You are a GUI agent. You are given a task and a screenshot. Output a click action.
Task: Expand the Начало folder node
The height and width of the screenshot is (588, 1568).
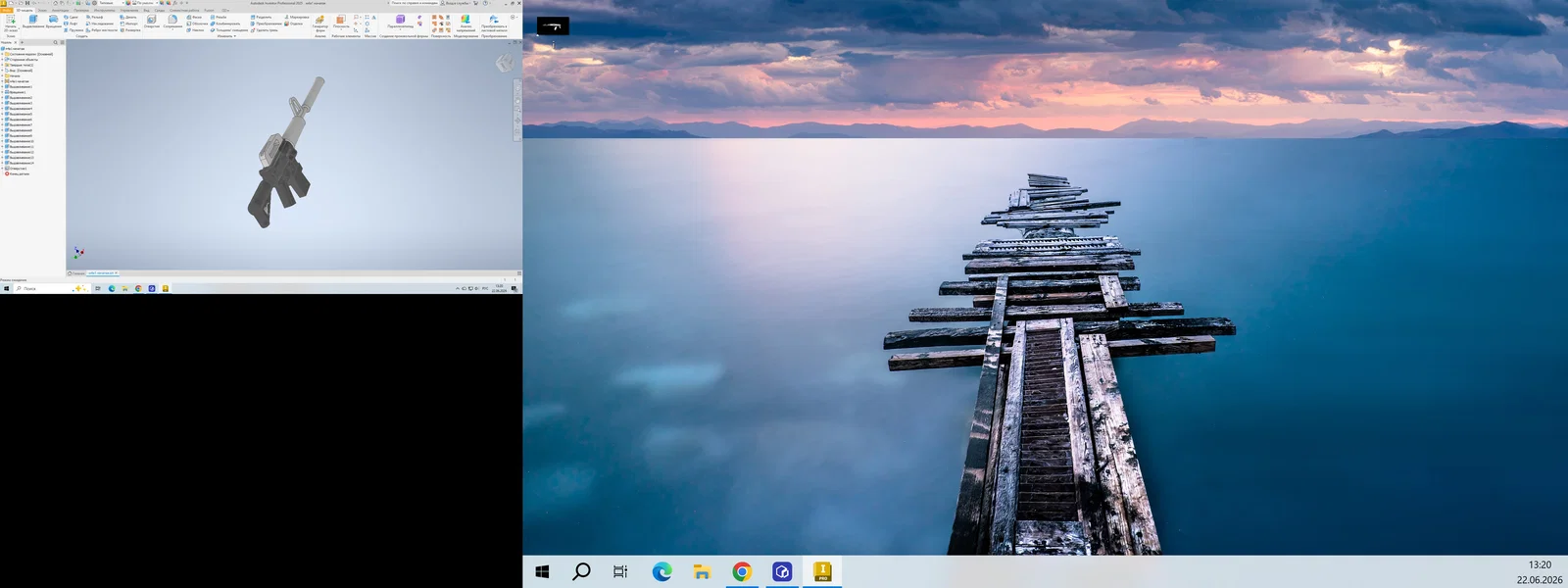click(x=2, y=76)
